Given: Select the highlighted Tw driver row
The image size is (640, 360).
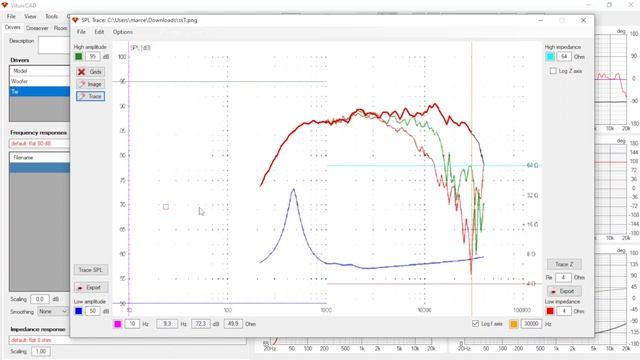Looking at the screenshot, I should point(40,92).
